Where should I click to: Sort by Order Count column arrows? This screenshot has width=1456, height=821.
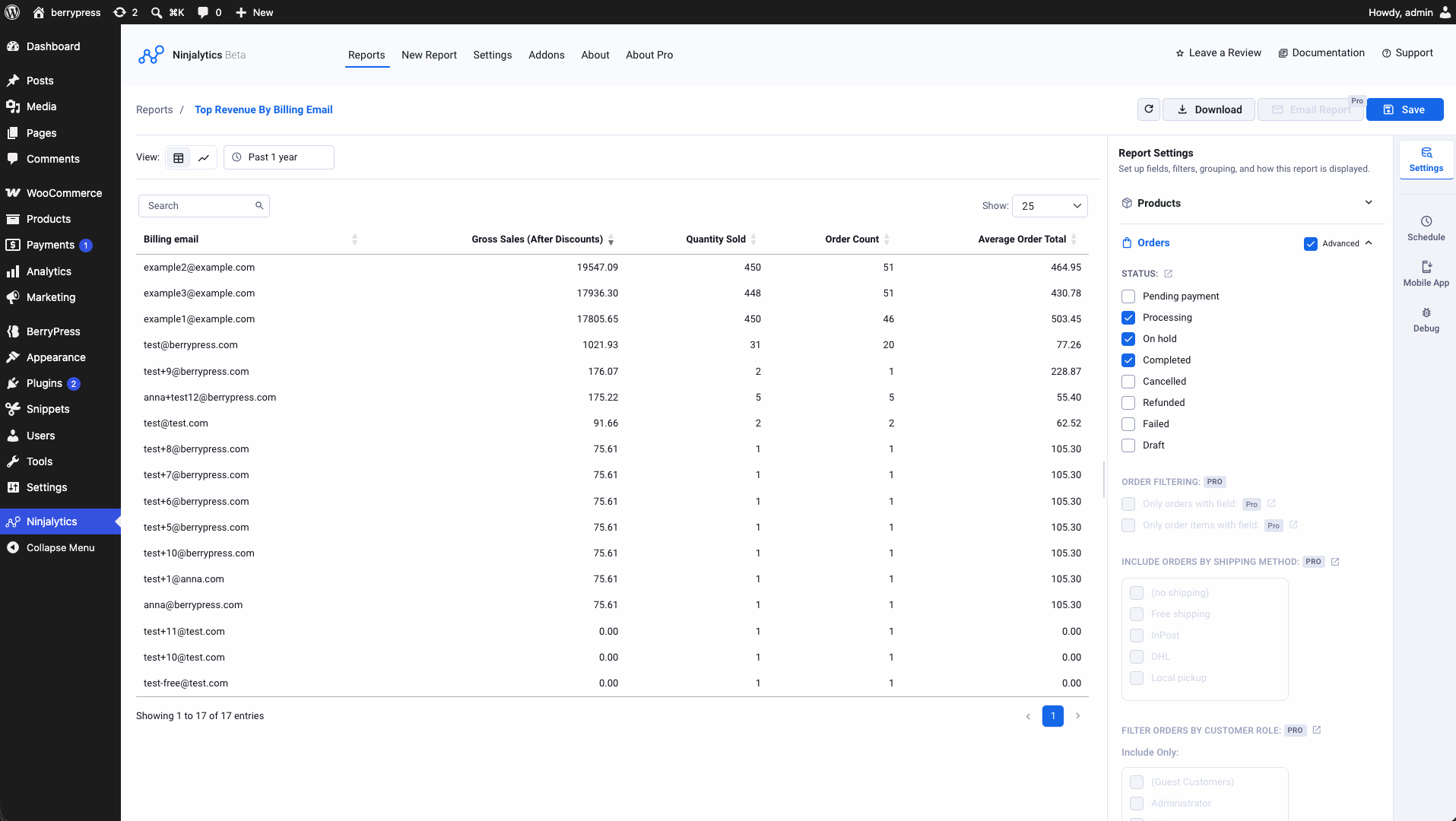pyautogui.click(x=887, y=239)
